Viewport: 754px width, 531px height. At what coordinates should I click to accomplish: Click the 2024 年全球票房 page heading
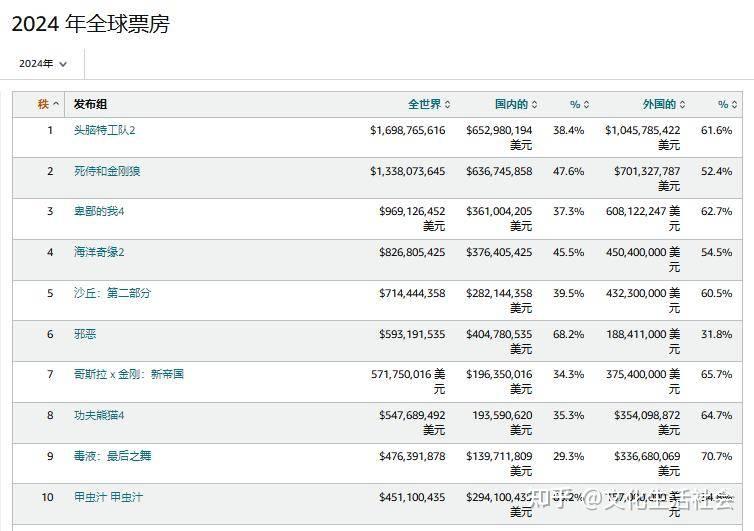90,24
